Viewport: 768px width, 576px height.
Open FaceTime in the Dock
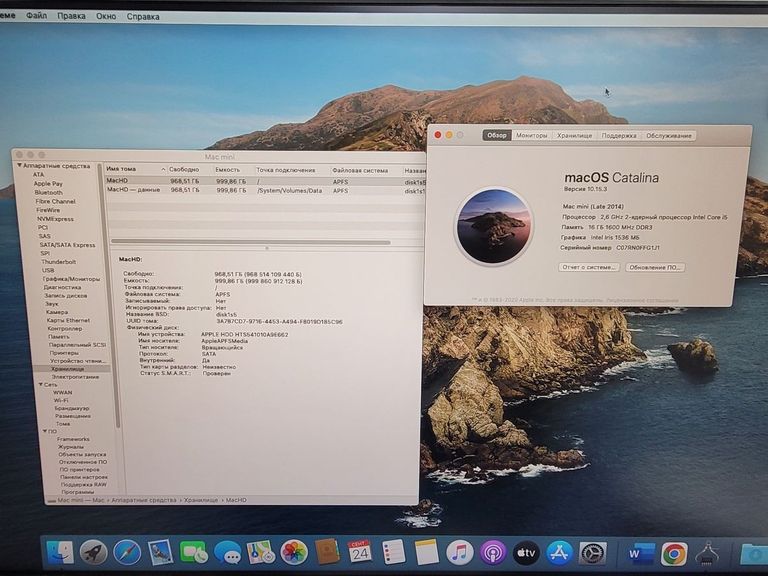(194, 553)
